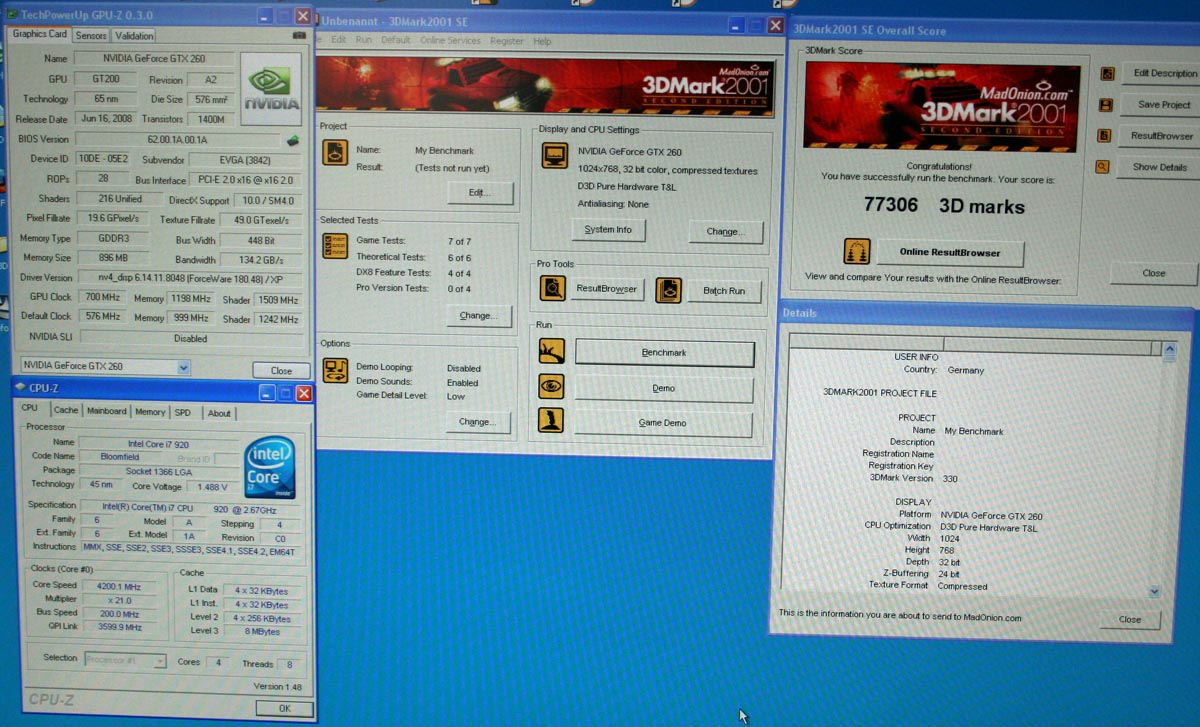Click the NVIDIA logo in GPU-Z

(271, 90)
